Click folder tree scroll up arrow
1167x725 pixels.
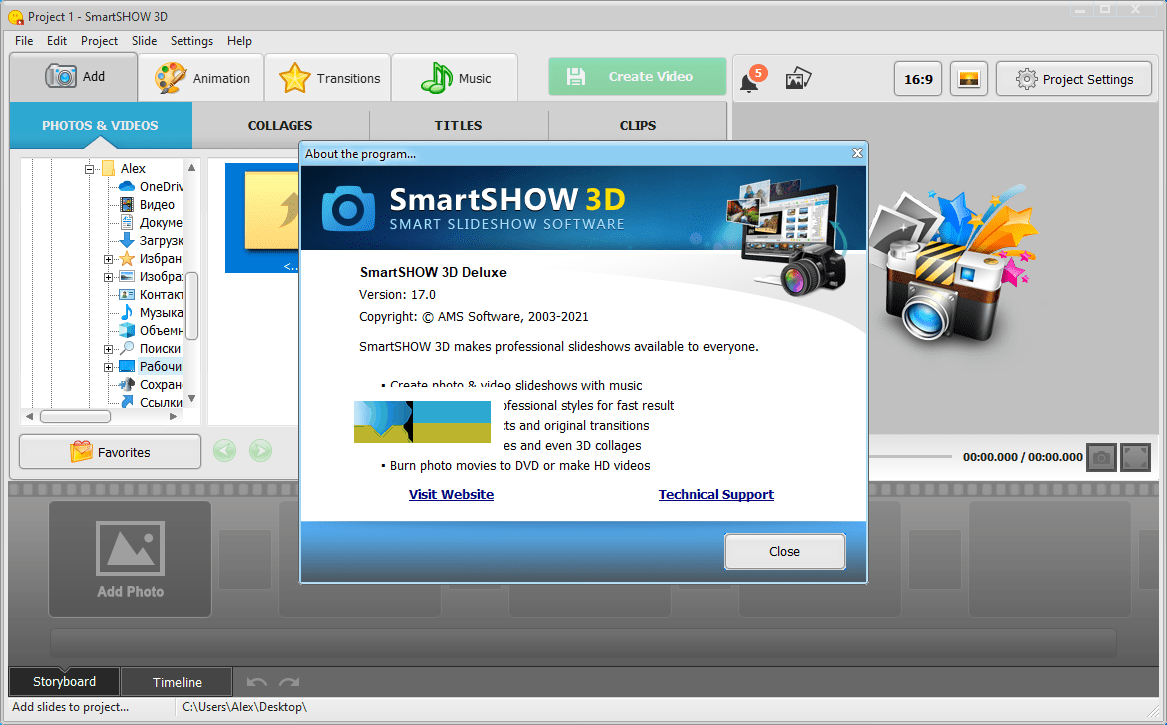191,167
